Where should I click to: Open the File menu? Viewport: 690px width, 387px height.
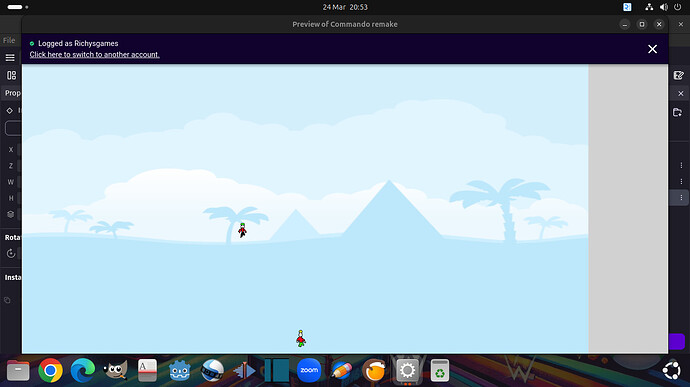tap(9, 41)
